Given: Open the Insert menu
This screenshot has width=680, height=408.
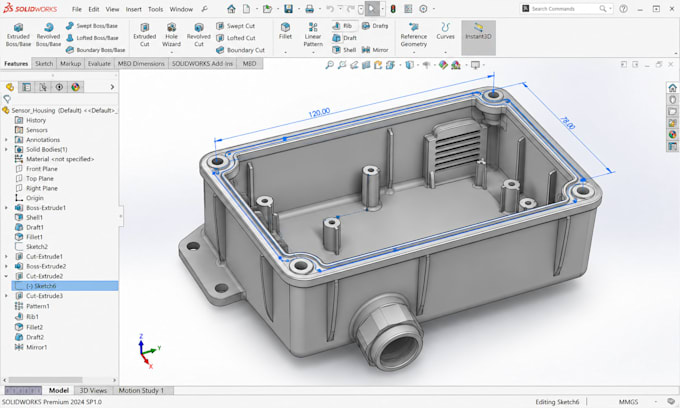Looking at the screenshot, I should pyautogui.click(x=134, y=9).
